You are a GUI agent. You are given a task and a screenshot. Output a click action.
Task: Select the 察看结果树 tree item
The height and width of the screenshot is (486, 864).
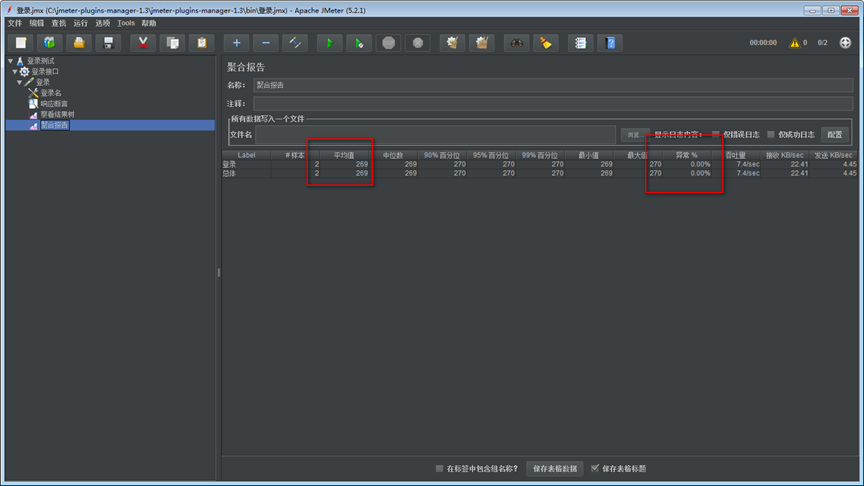click(x=57, y=115)
